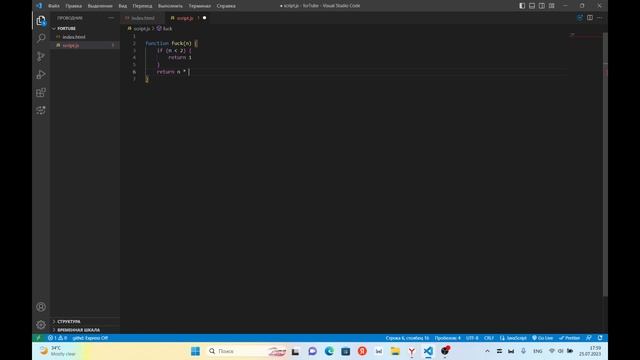Toggle githd Express Off status item
The height and width of the screenshot is (360, 640).
pyautogui.click(x=90, y=338)
